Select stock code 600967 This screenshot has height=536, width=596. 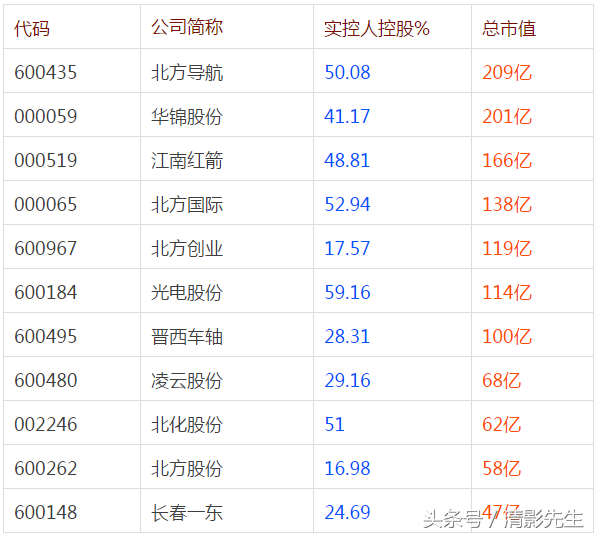tap(46, 248)
